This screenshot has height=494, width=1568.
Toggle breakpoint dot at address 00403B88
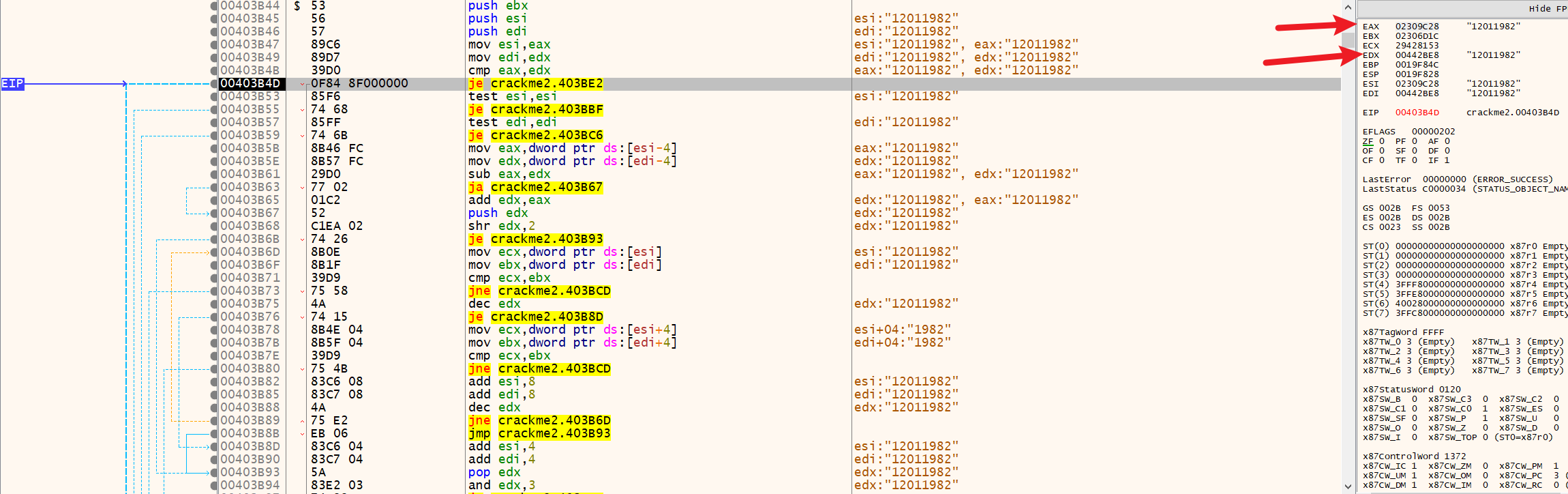pyautogui.click(x=214, y=408)
